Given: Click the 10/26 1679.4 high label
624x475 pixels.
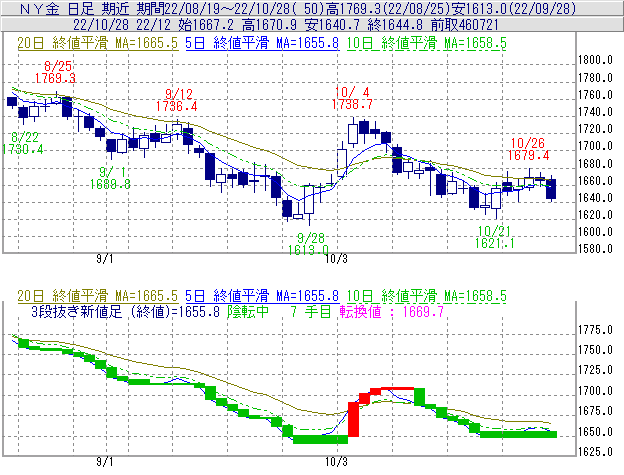Looking at the screenshot, I should coord(528,149).
